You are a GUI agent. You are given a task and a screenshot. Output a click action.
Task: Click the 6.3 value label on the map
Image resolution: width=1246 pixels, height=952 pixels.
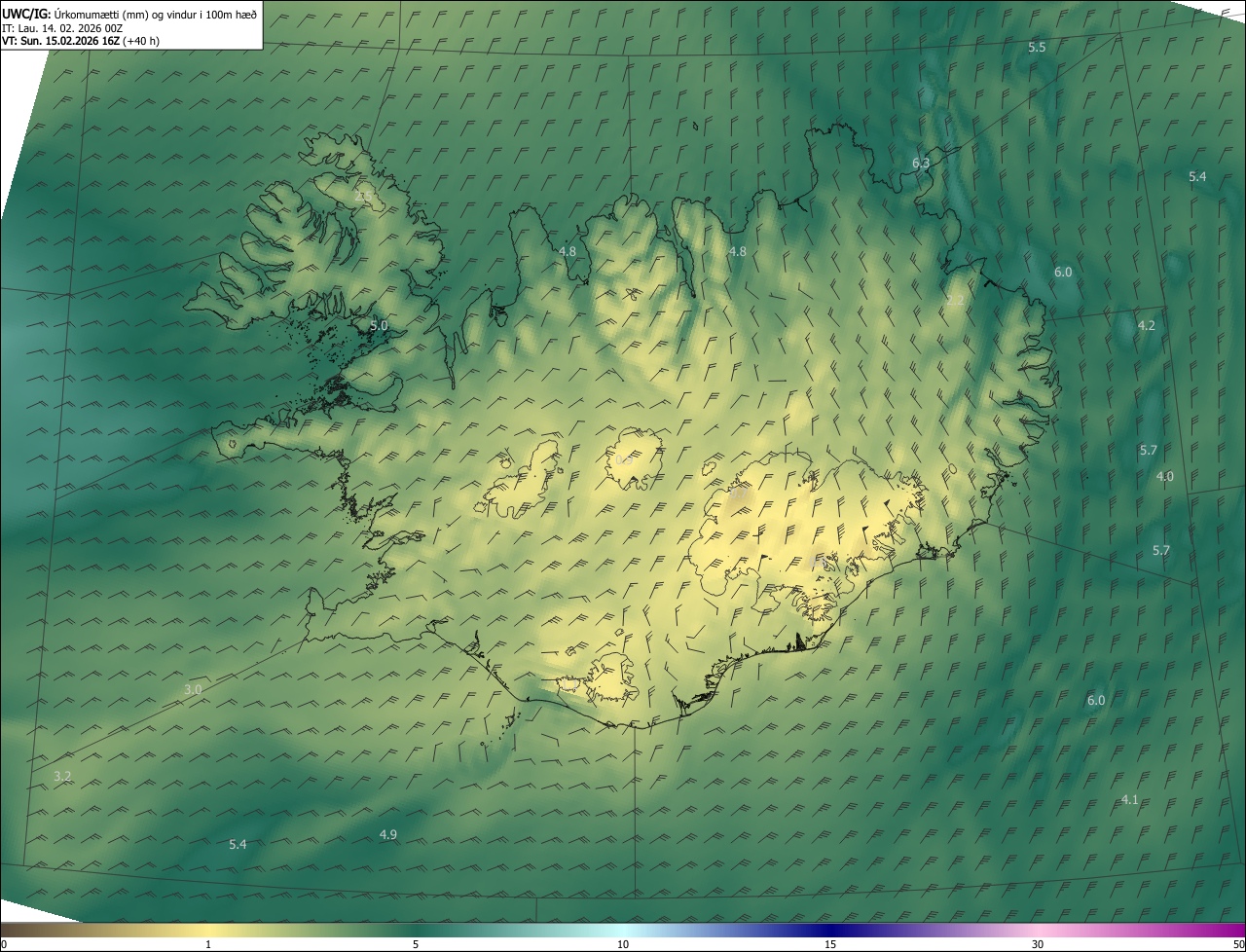921,164
